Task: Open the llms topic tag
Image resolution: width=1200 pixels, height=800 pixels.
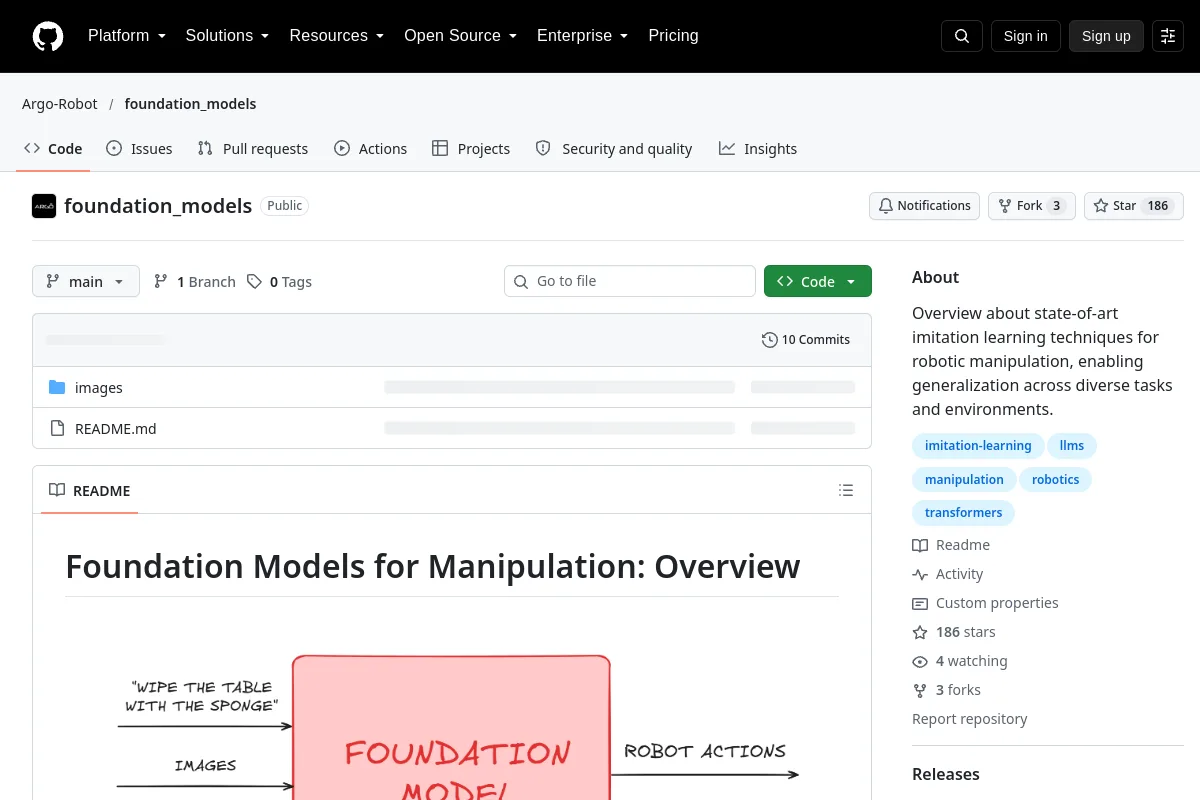Action: click(x=1072, y=446)
